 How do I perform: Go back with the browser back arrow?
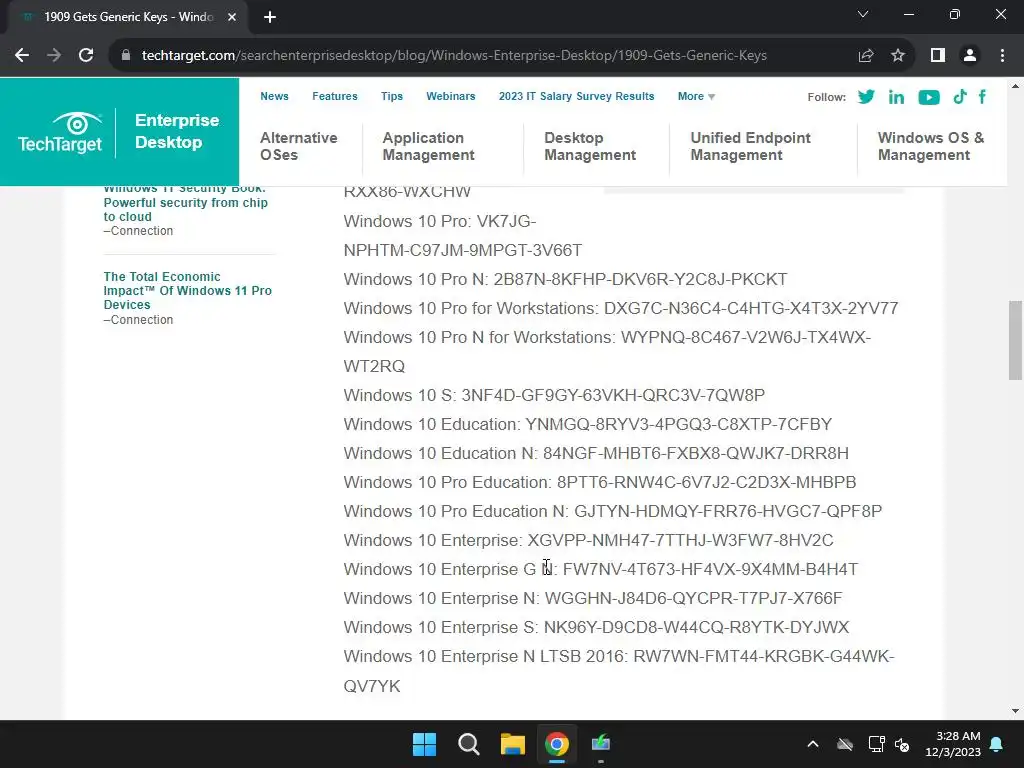pos(22,56)
